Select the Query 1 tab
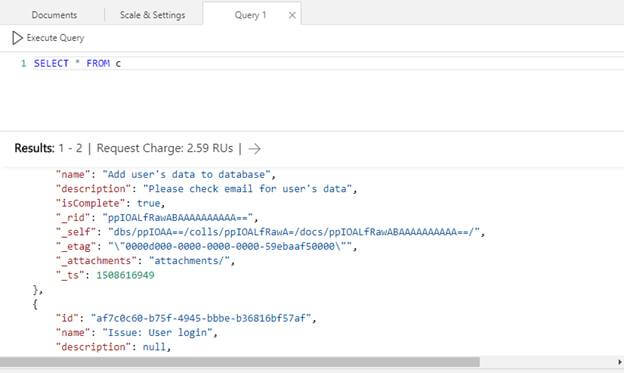The height and width of the screenshot is (373, 624). point(250,15)
